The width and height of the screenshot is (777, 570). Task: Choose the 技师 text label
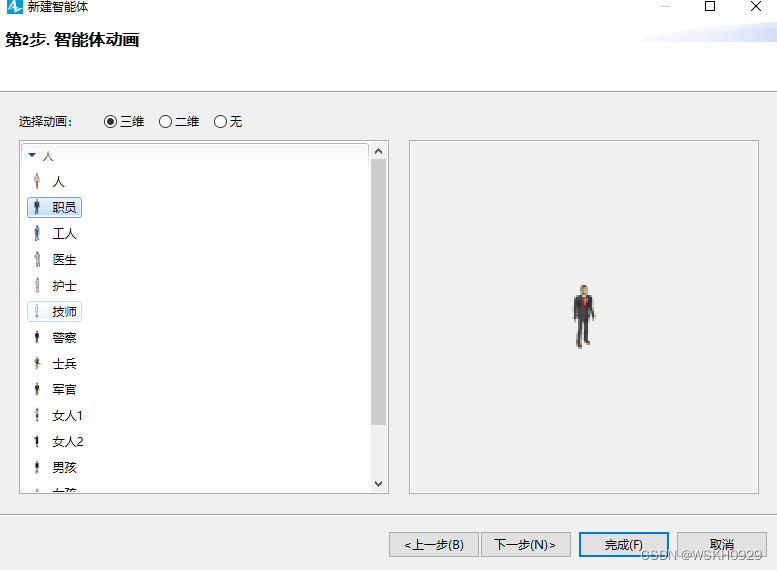tap(64, 311)
